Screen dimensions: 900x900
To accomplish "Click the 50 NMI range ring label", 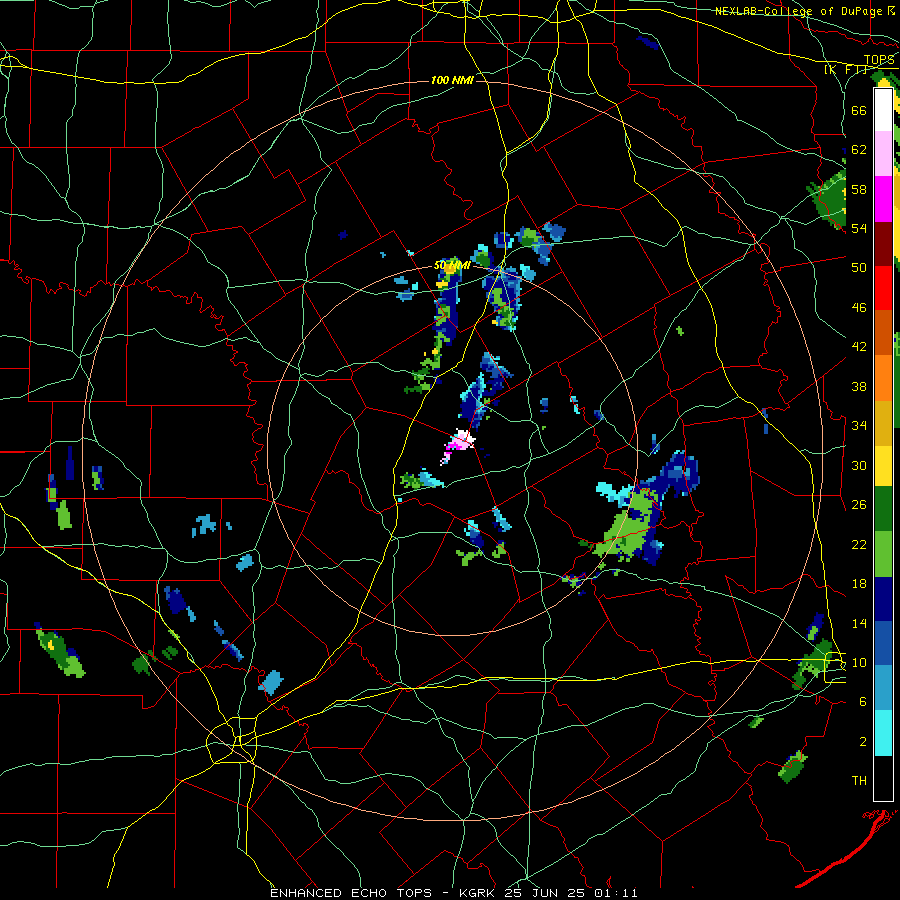I will [452, 265].
